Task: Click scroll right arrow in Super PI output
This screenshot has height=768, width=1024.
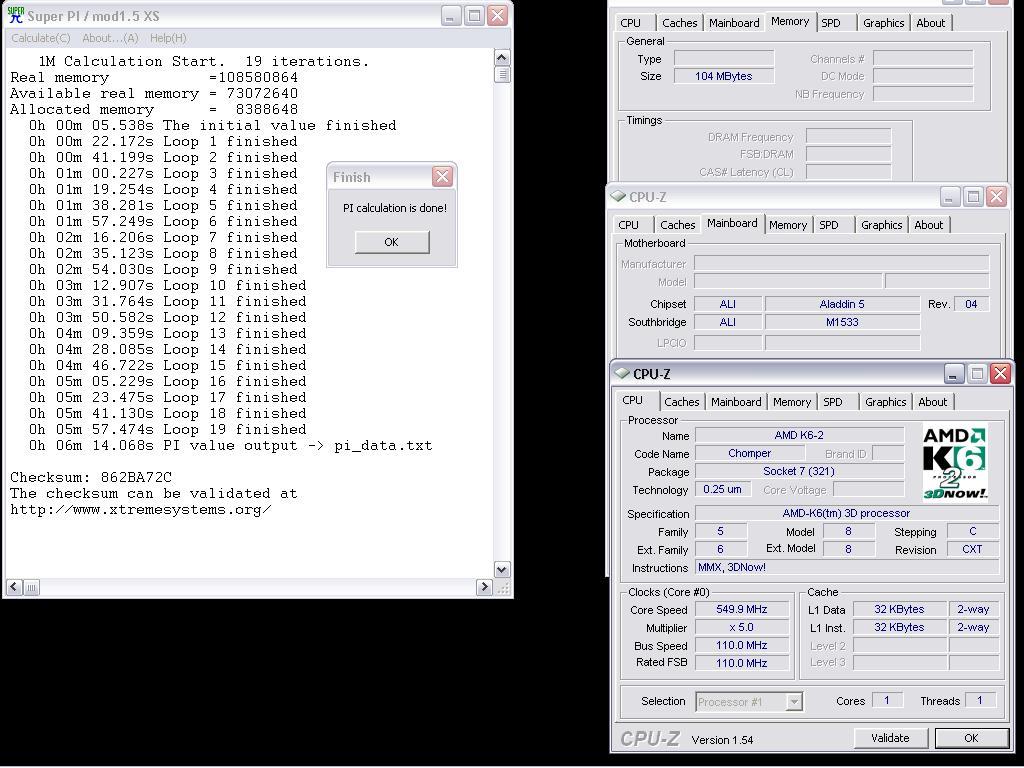Action: pos(484,587)
